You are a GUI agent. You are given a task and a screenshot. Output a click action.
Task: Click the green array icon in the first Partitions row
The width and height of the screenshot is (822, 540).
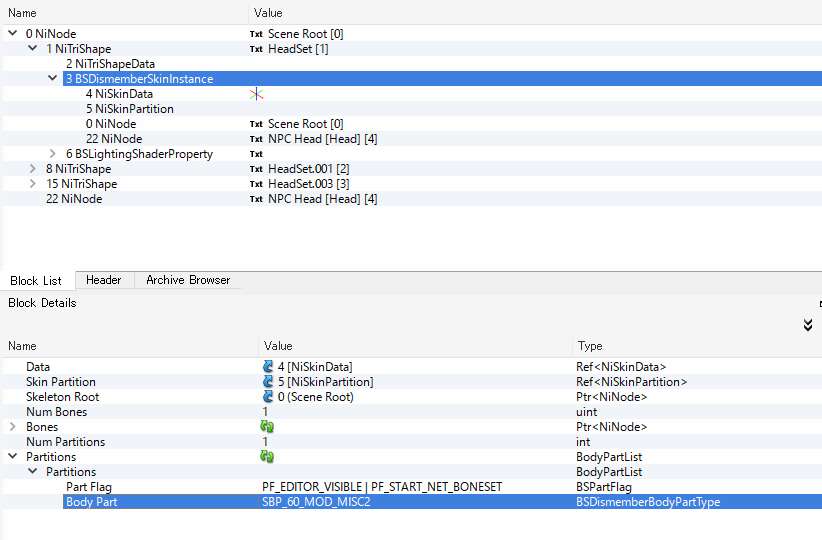[268, 457]
